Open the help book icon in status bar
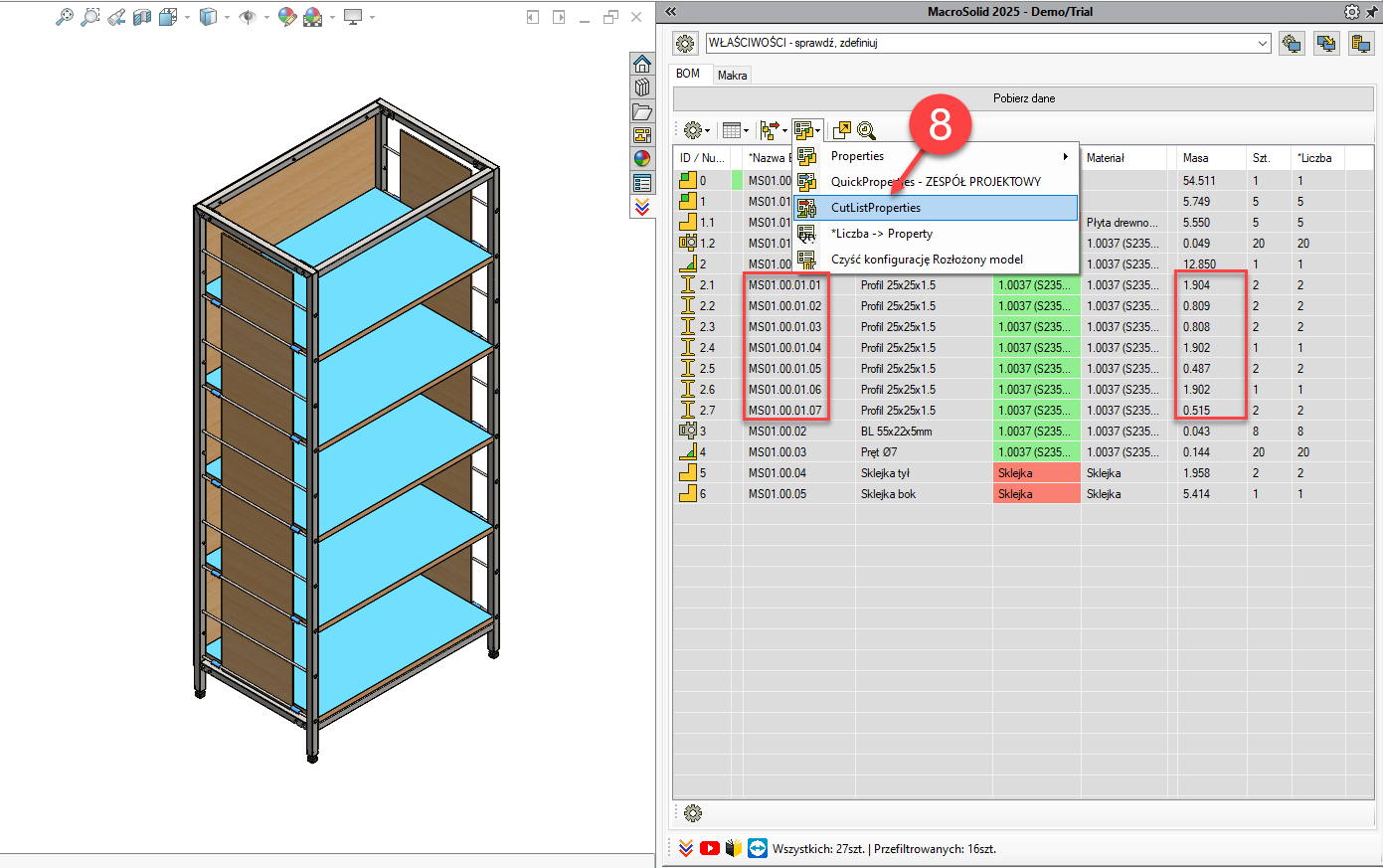 pyautogui.click(x=734, y=848)
